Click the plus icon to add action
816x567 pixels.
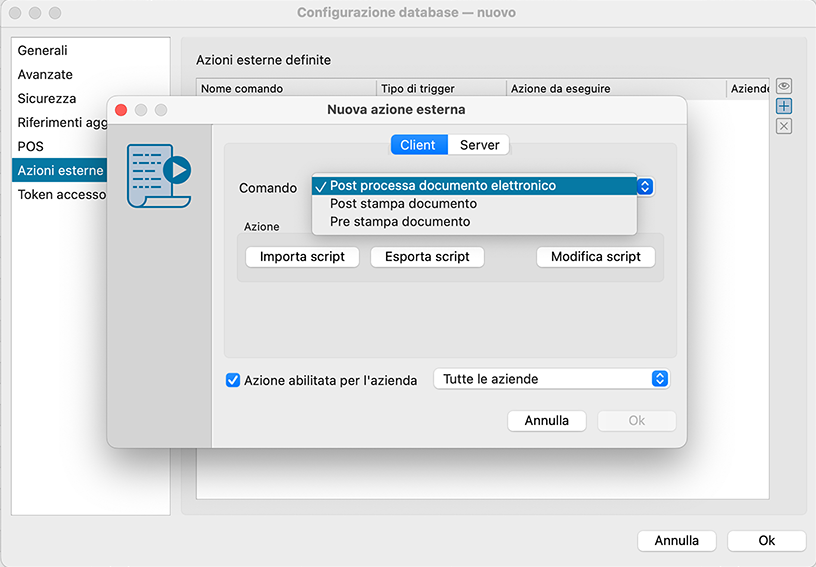pyautogui.click(x=784, y=106)
